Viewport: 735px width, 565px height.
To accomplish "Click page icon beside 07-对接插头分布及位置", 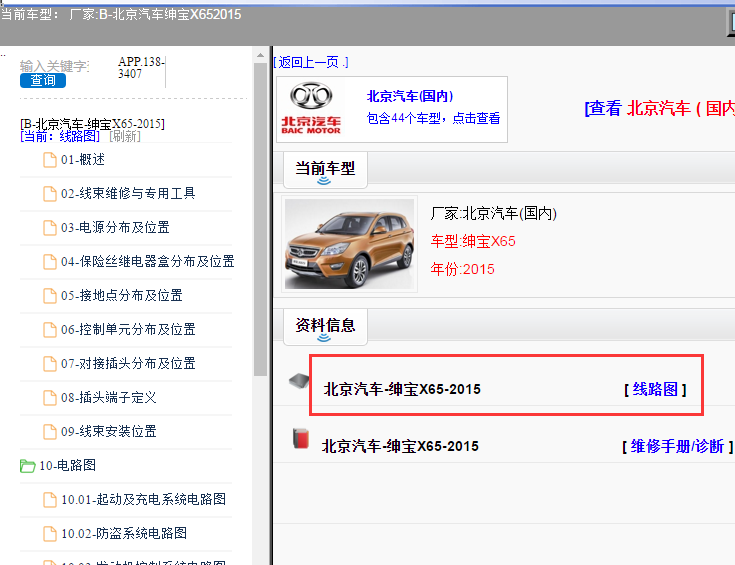I will pos(50,364).
